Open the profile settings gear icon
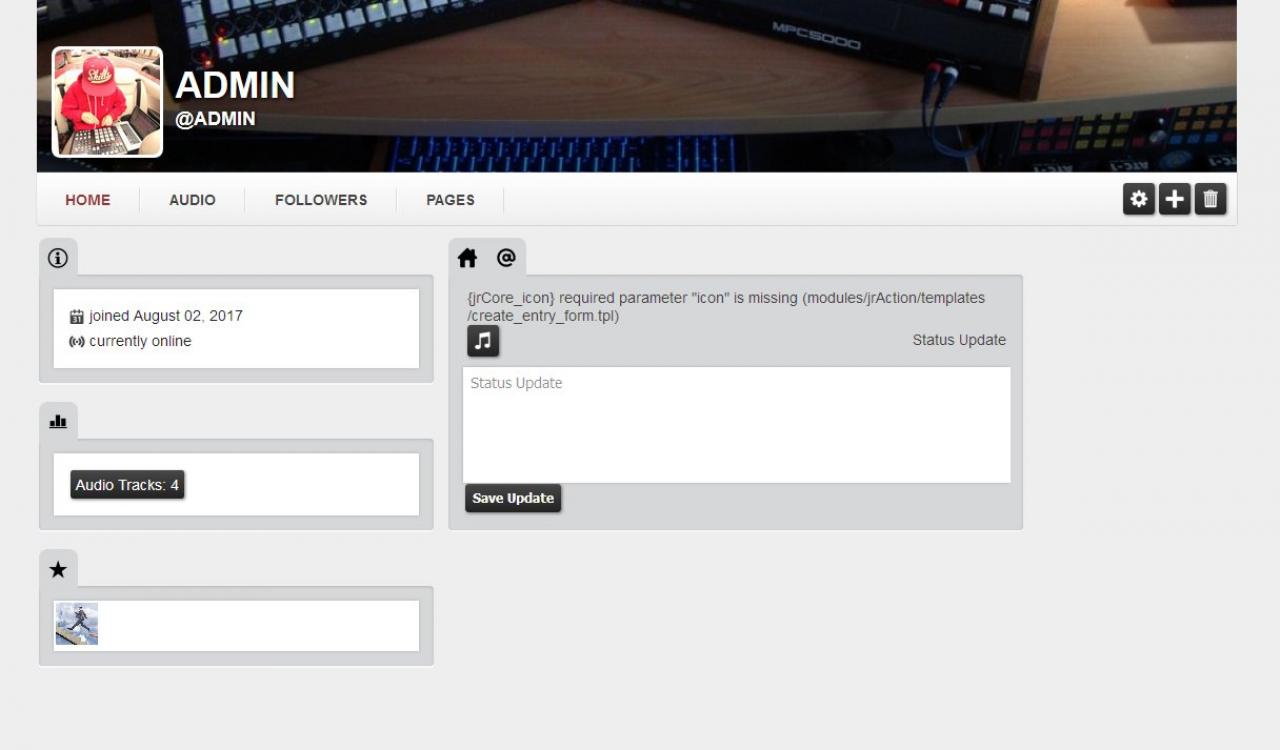This screenshot has height=750, width=1280. pos(1139,199)
